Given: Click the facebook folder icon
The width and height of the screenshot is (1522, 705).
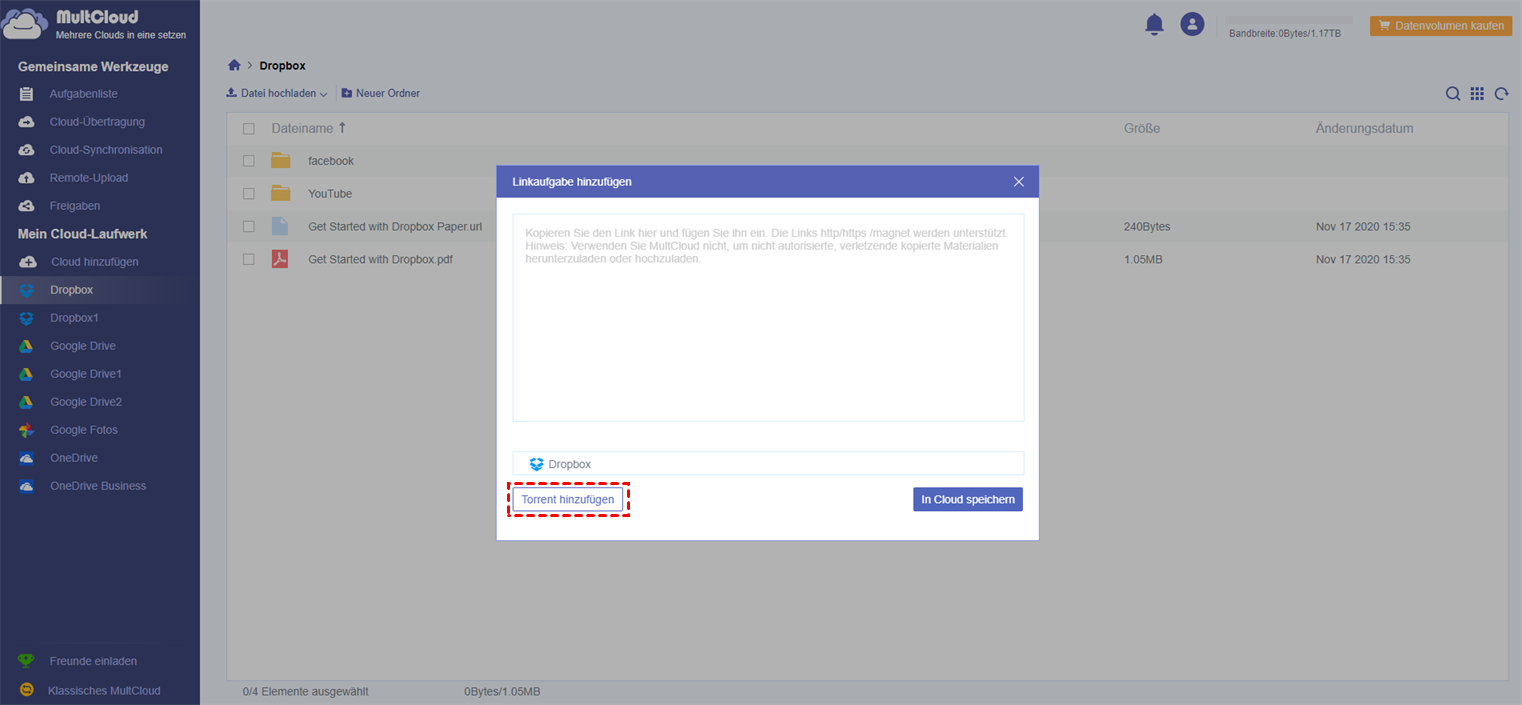Looking at the screenshot, I should tap(280, 160).
